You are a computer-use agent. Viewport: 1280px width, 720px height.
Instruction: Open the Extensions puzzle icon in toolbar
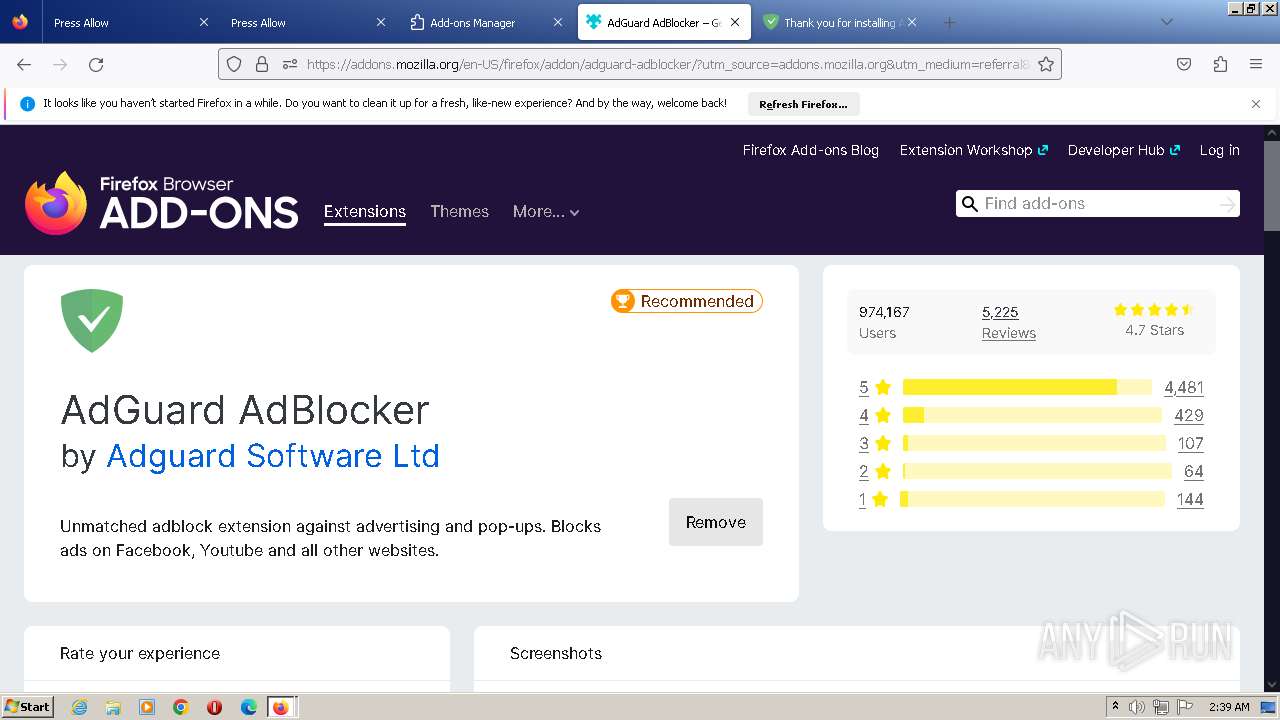pos(1220,64)
